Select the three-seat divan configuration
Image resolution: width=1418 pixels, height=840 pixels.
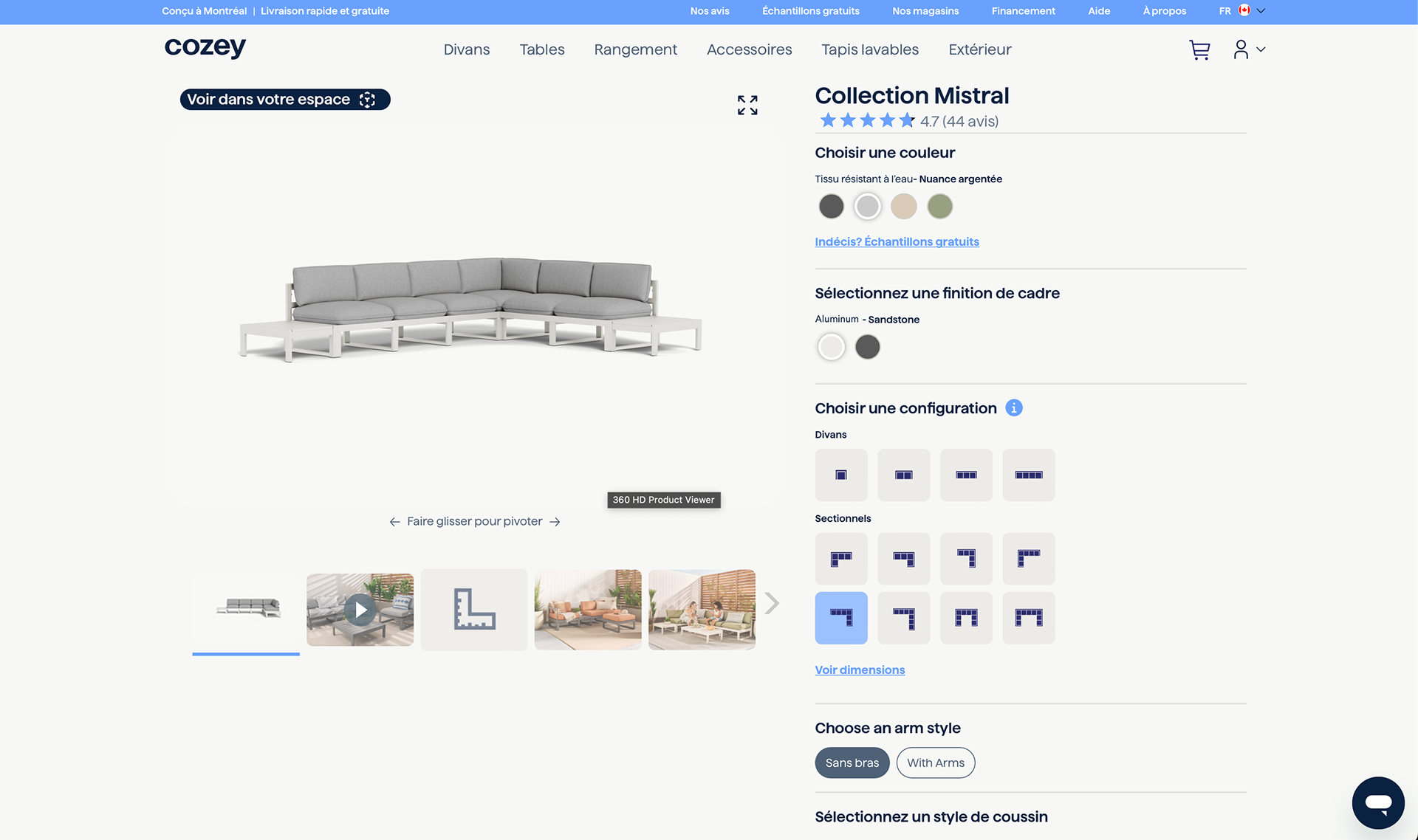pyautogui.click(x=966, y=475)
